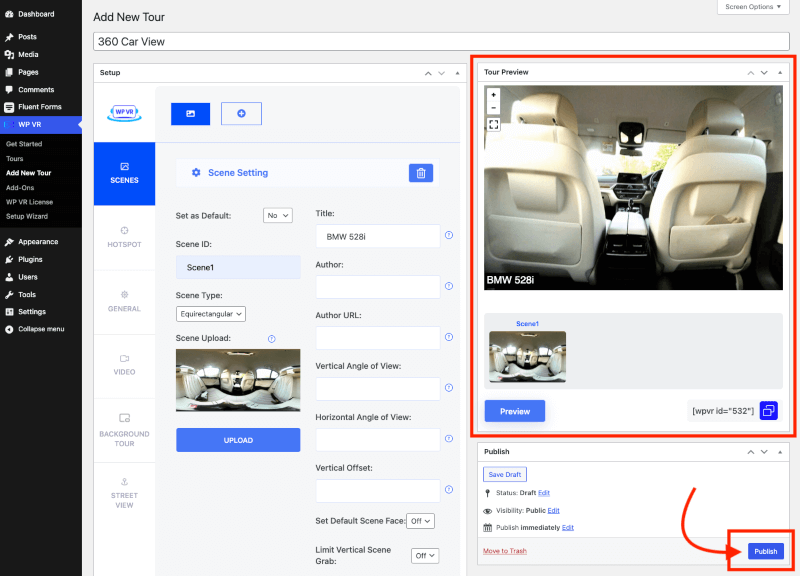The image size is (800, 576).
Task: Click the scene Title input
Action: (x=378, y=236)
